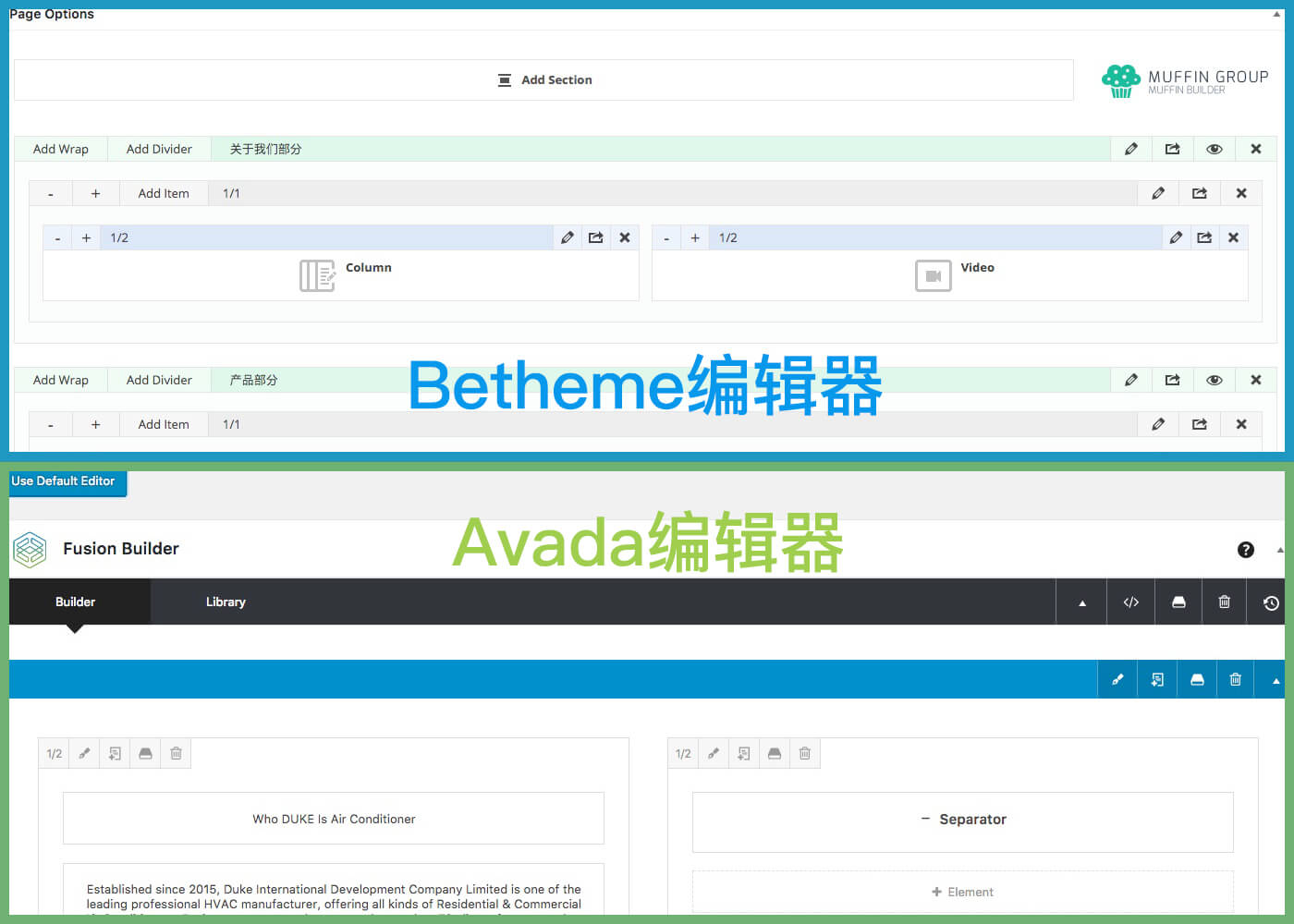Switch to the Library tab

(226, 602)
